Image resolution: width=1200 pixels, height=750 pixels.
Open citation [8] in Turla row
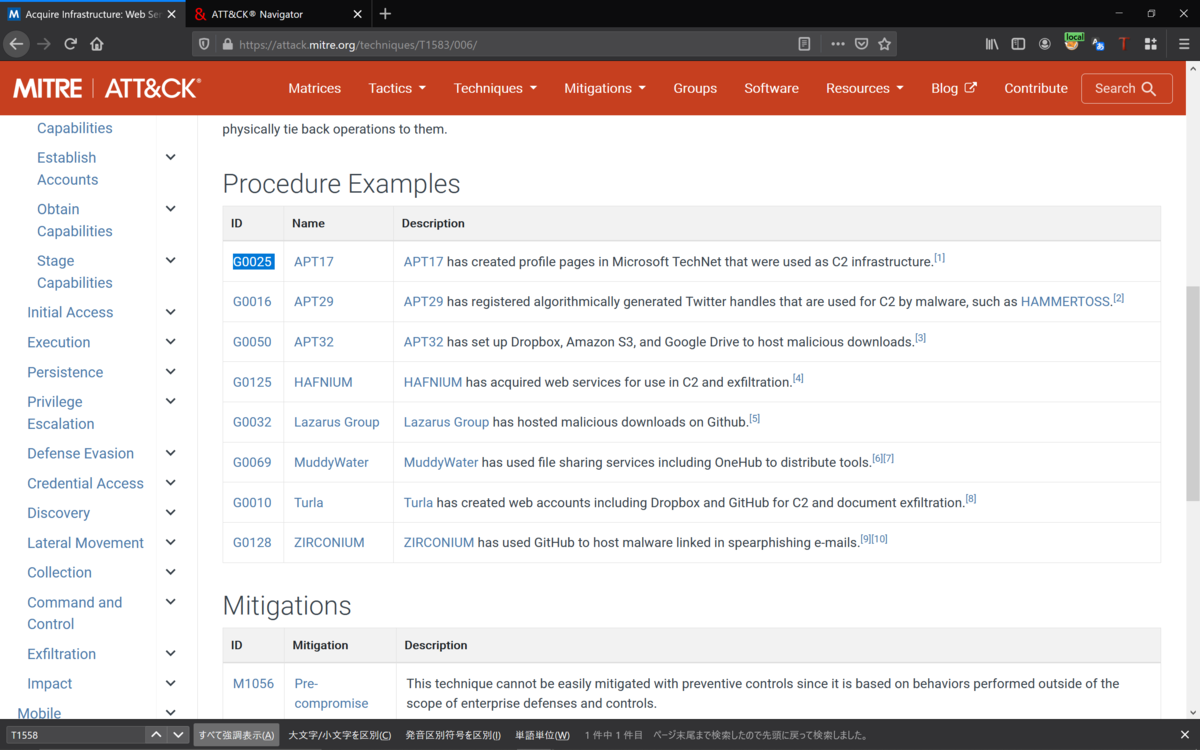[x=971, y=498]
